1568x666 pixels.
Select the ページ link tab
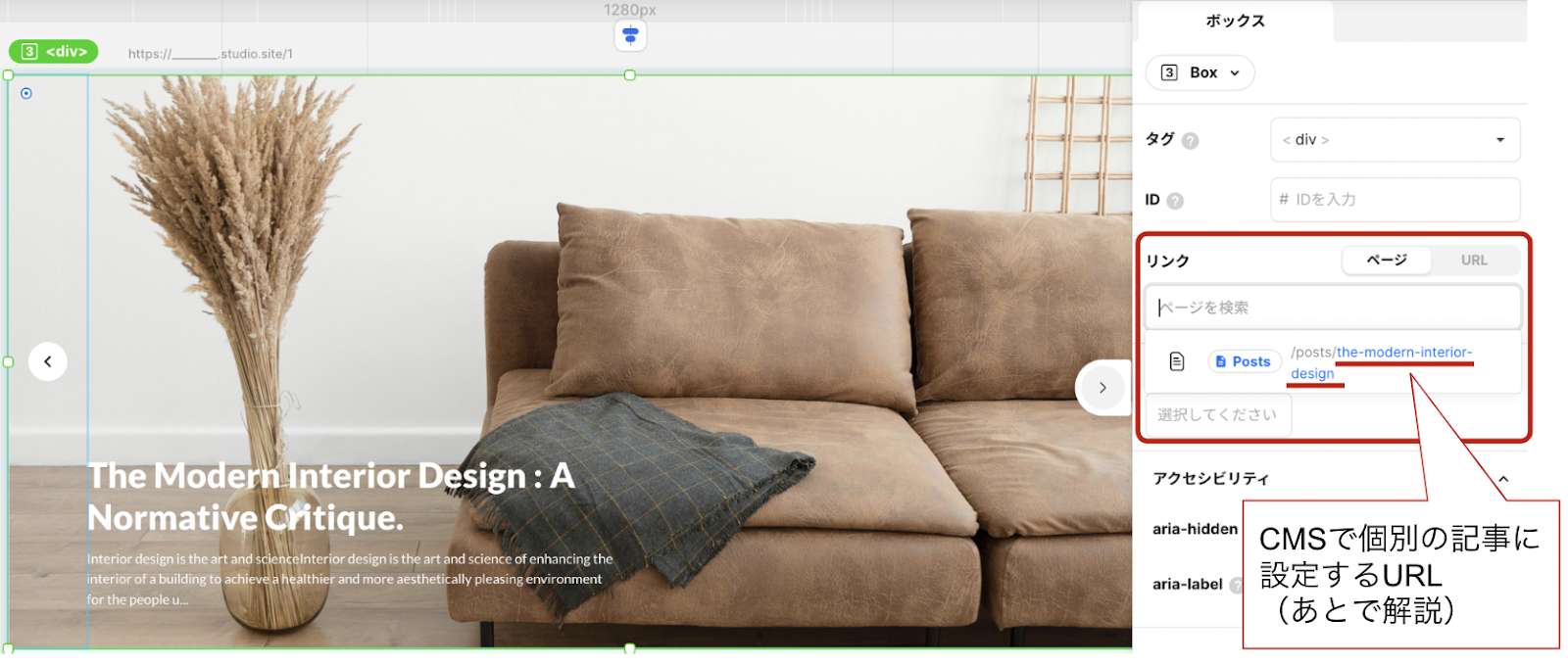(x=1387, y=261)
